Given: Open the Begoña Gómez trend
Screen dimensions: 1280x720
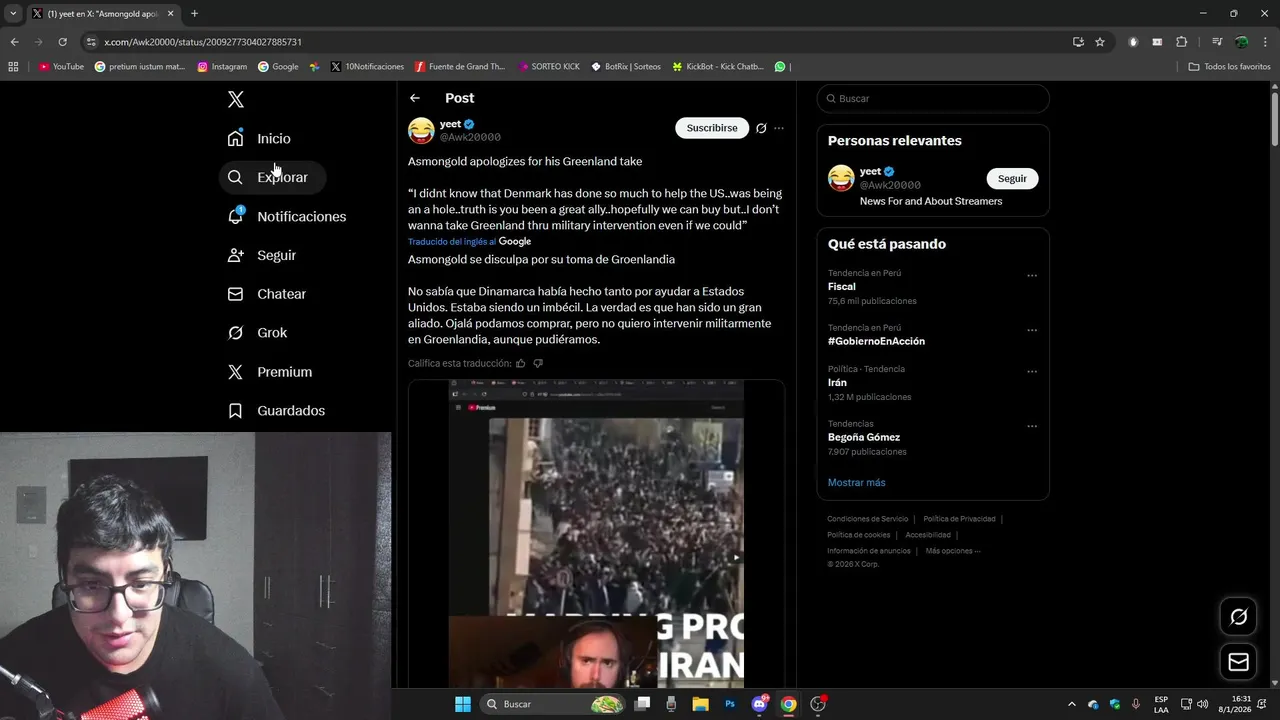Looking at the screenshot, I should (864, 437).
